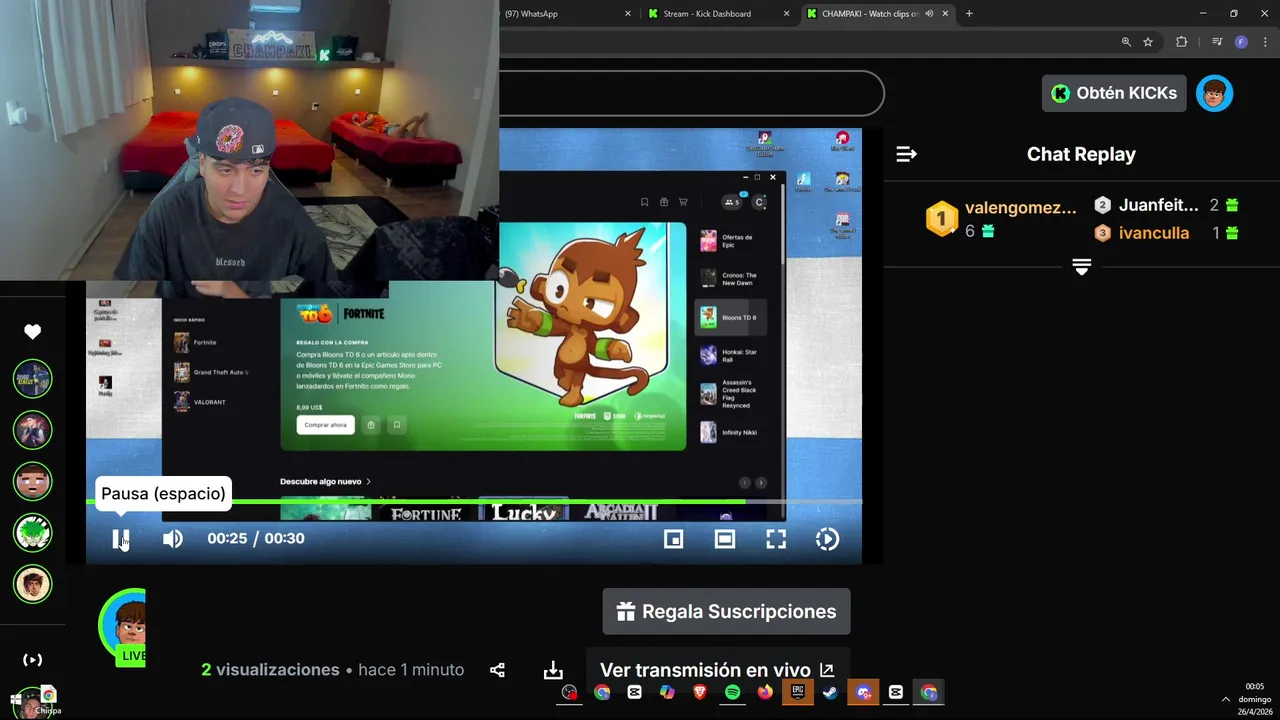Screen dimensions: 1280x720
Task: Seek the green clip progress bar
Action: (x=474, y=501)
